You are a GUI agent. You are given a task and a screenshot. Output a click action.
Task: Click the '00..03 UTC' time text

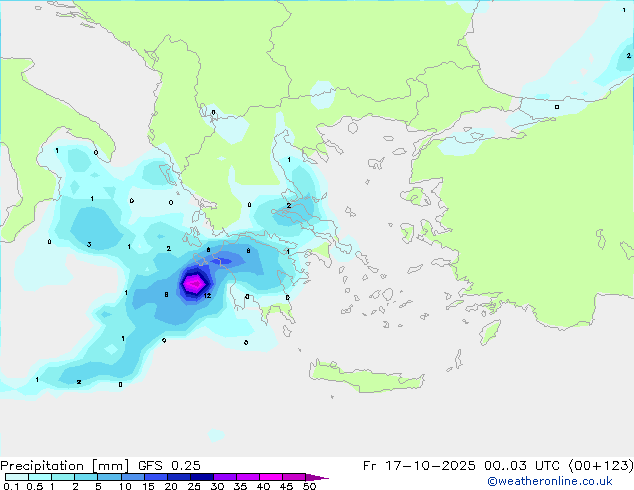(x=523, y=466)
